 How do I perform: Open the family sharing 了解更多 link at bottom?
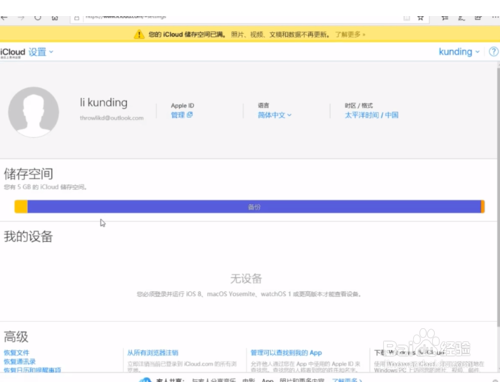point(347,380)
